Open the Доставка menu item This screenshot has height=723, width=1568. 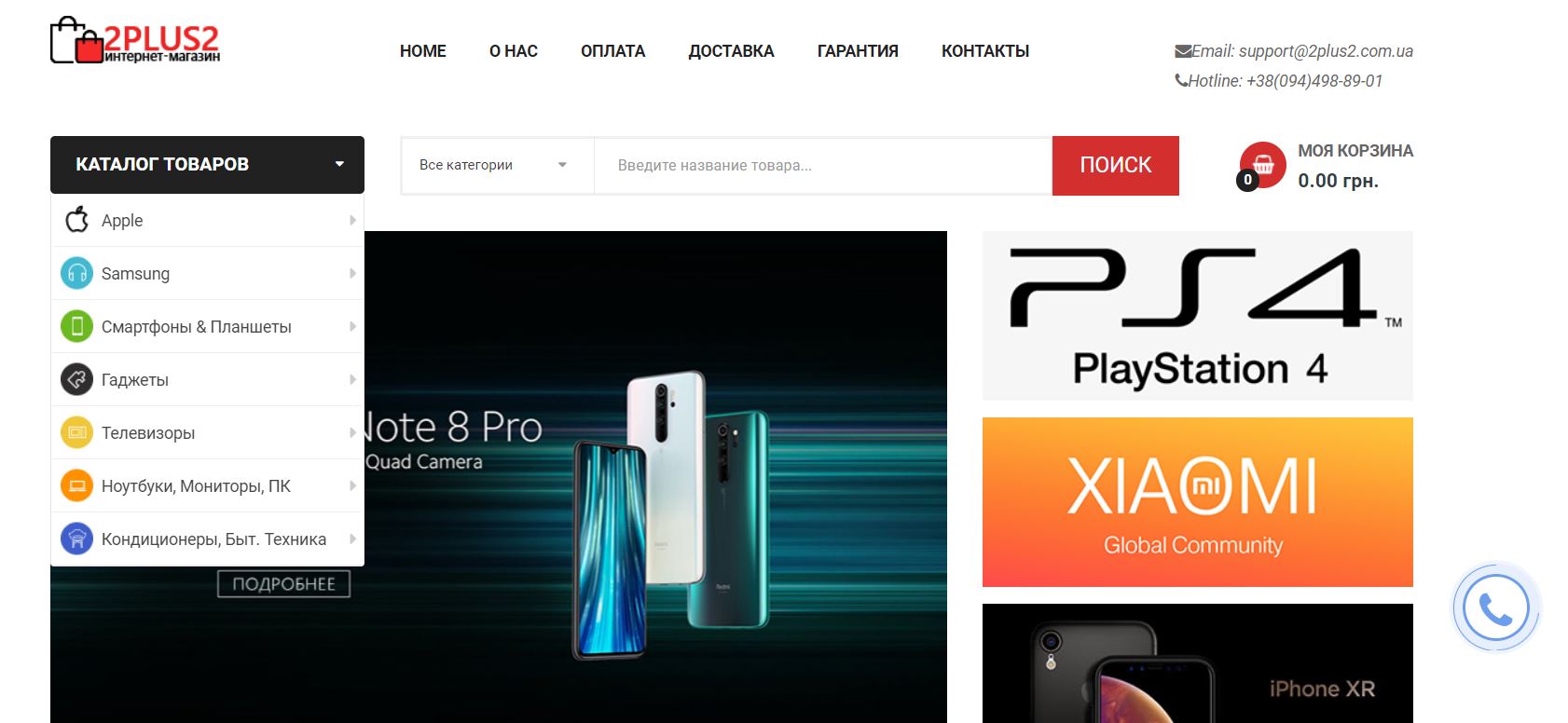(x=731, y=51)
